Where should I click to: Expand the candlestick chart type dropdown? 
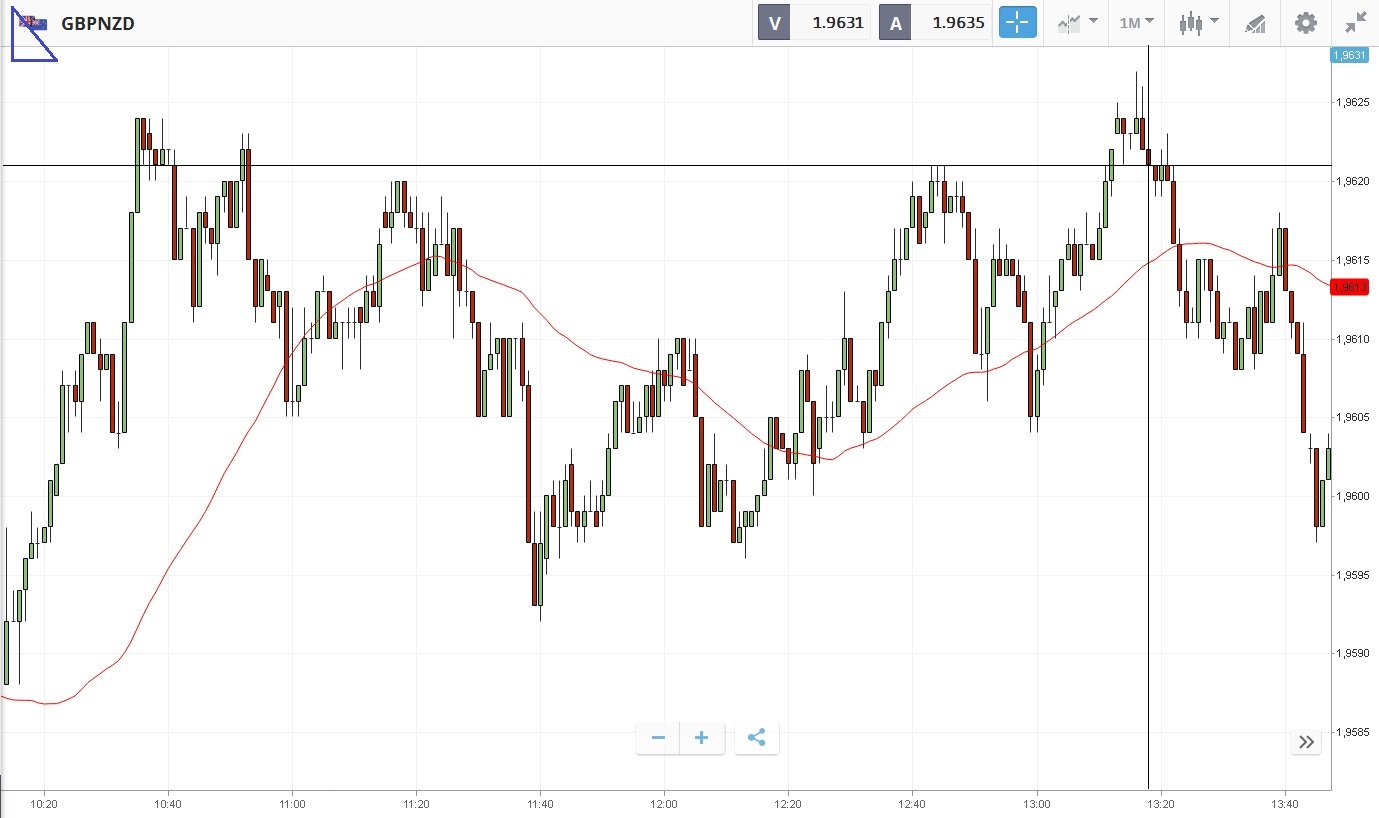(1198, 23)
